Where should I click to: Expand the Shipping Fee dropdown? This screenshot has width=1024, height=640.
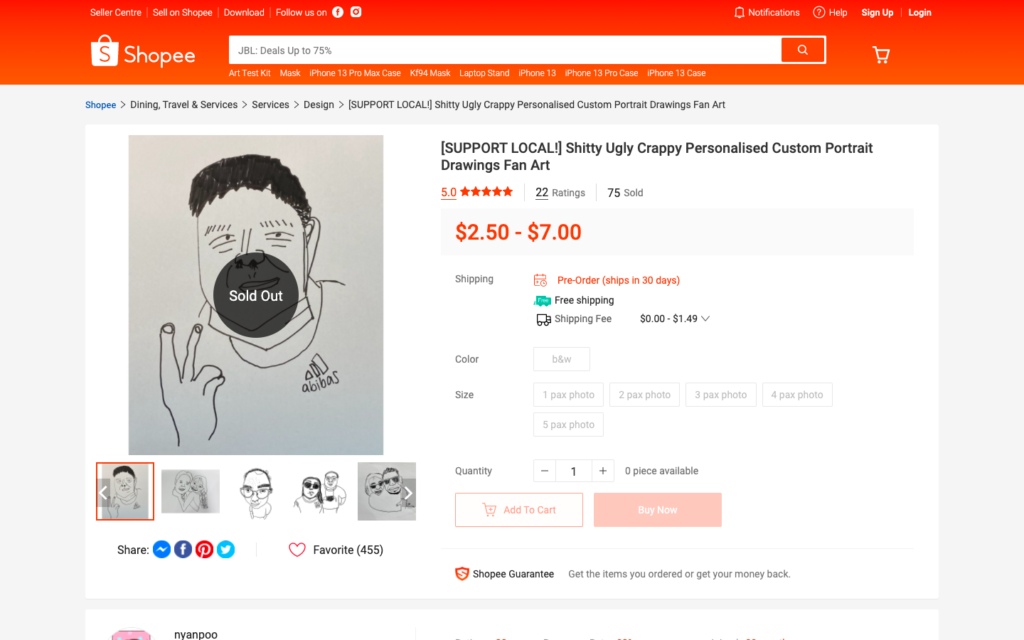705,318
